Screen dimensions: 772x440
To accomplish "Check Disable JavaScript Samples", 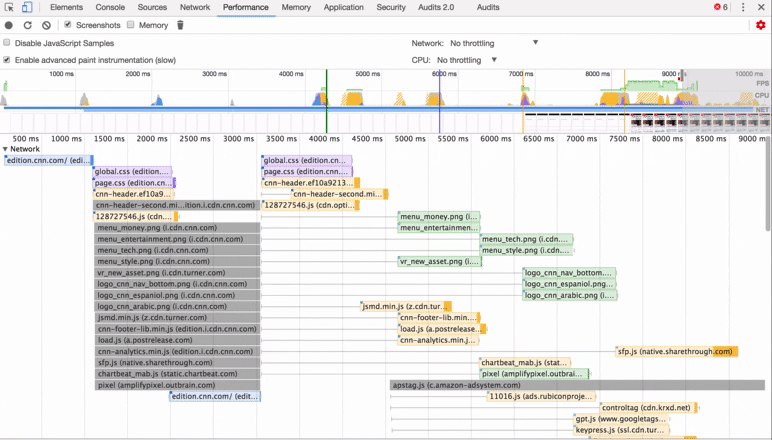I will (6, 43).
